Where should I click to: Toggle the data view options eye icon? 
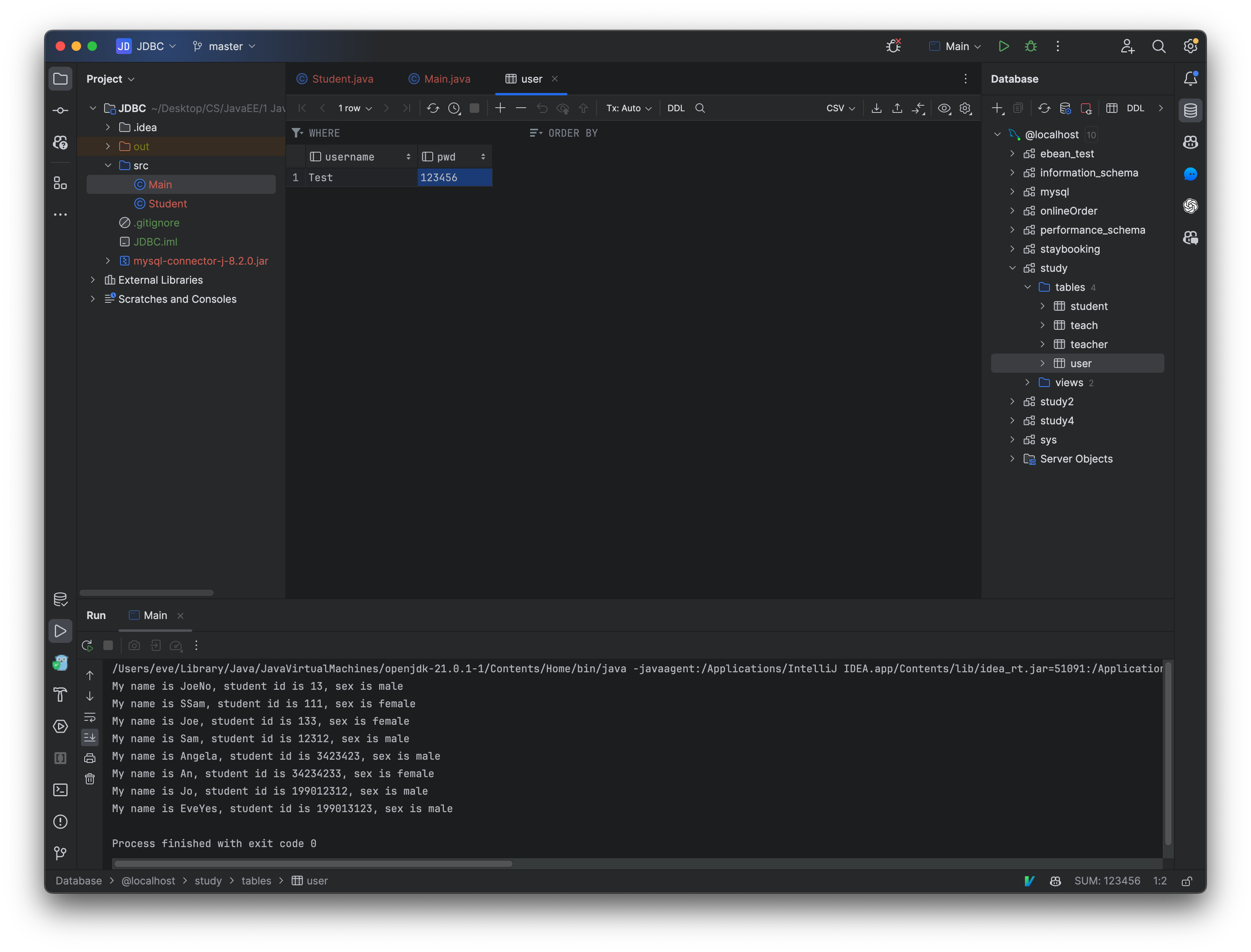click(x=944, y=108)
